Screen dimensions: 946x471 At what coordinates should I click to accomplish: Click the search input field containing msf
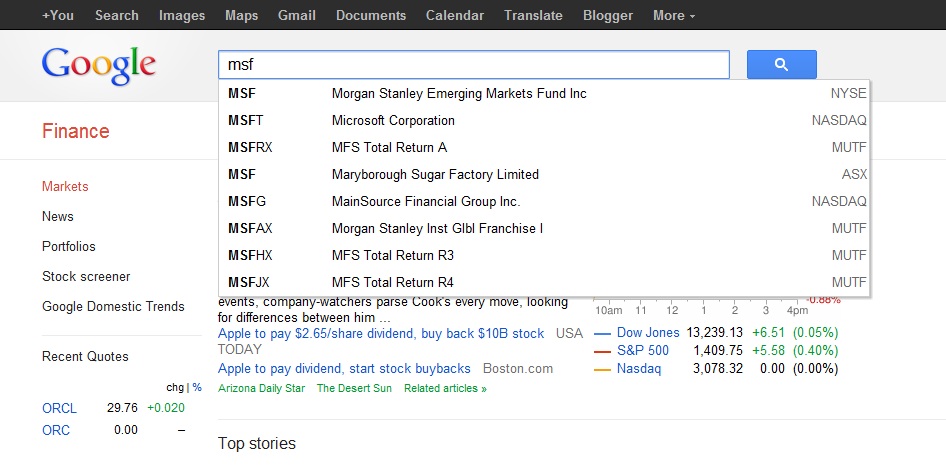[473, 65]
